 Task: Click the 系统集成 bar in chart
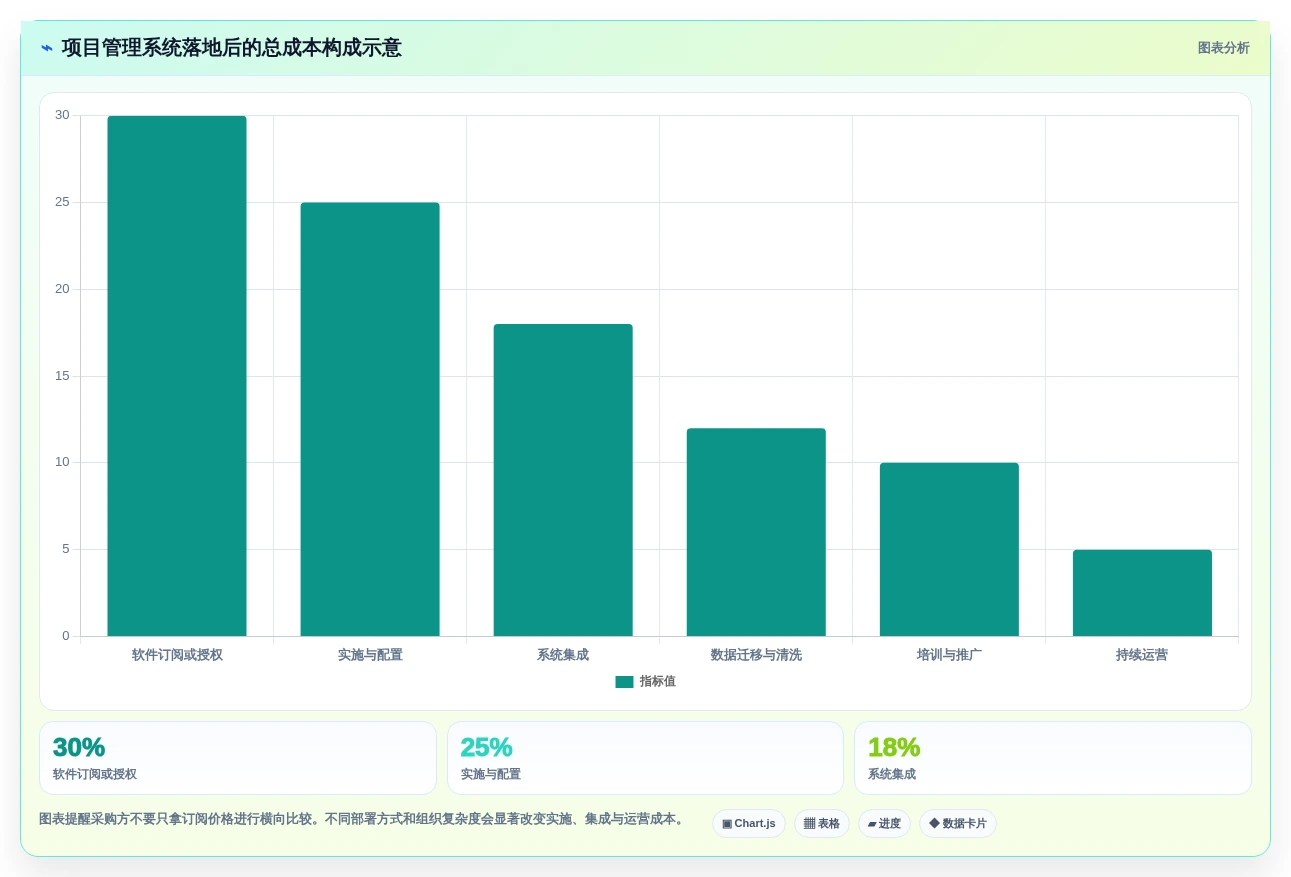click(x=563, y=480)
